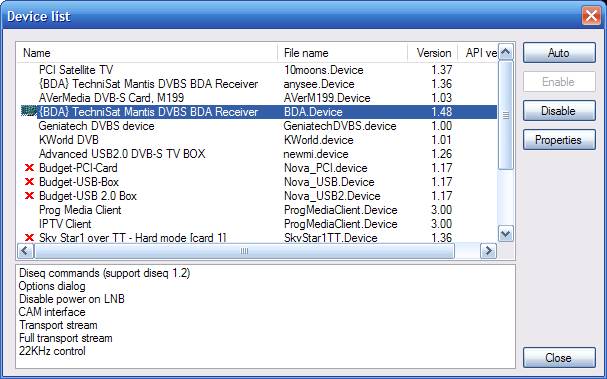Click the Nova_USB.Device file name
Screen dimensions: 607x379
click(x=329, y=182)
